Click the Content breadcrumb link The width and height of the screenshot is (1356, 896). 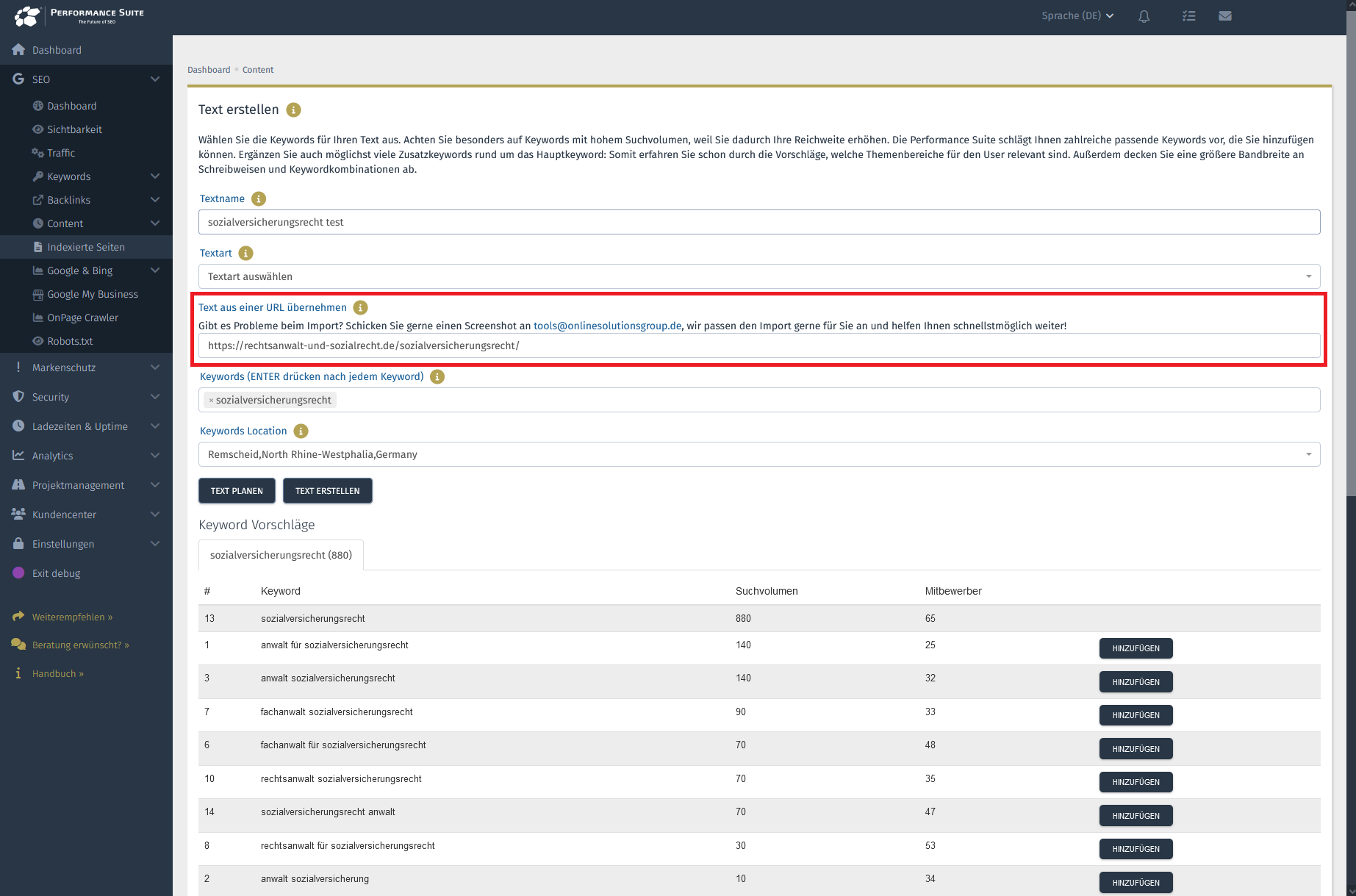coord(258,70)
